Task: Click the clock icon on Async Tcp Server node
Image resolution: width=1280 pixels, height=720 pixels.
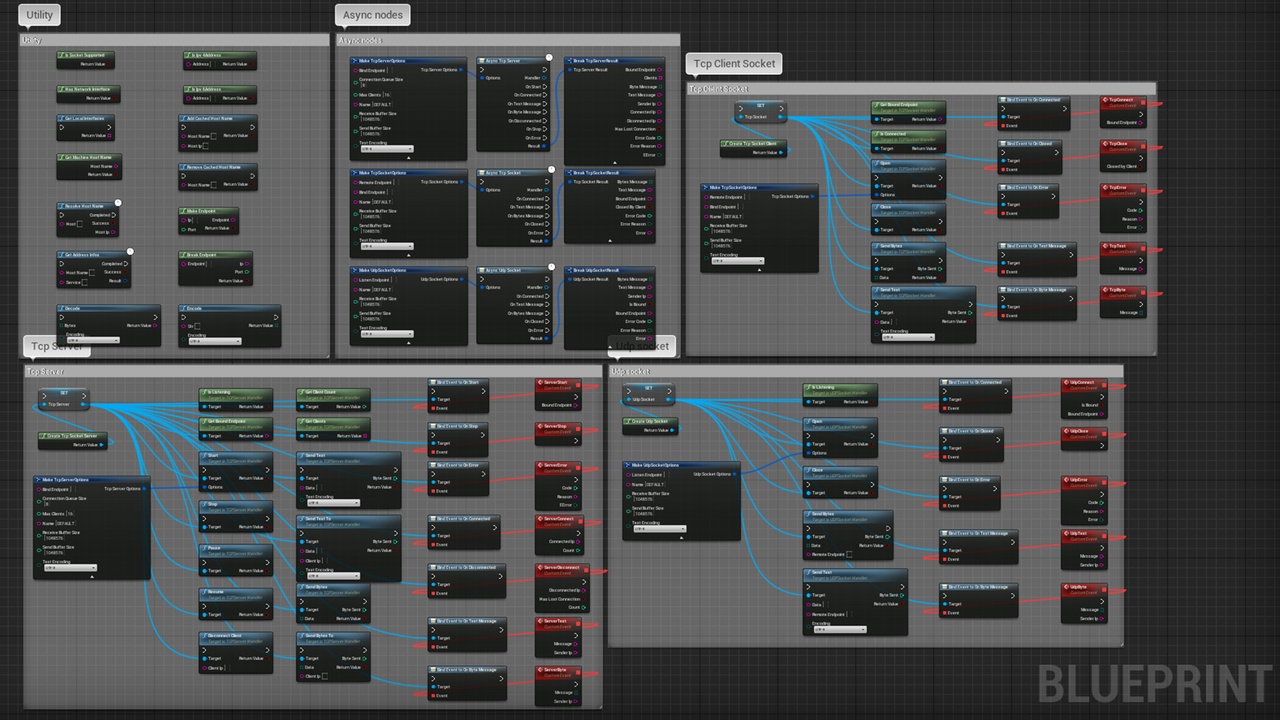Action: (549, 58)
